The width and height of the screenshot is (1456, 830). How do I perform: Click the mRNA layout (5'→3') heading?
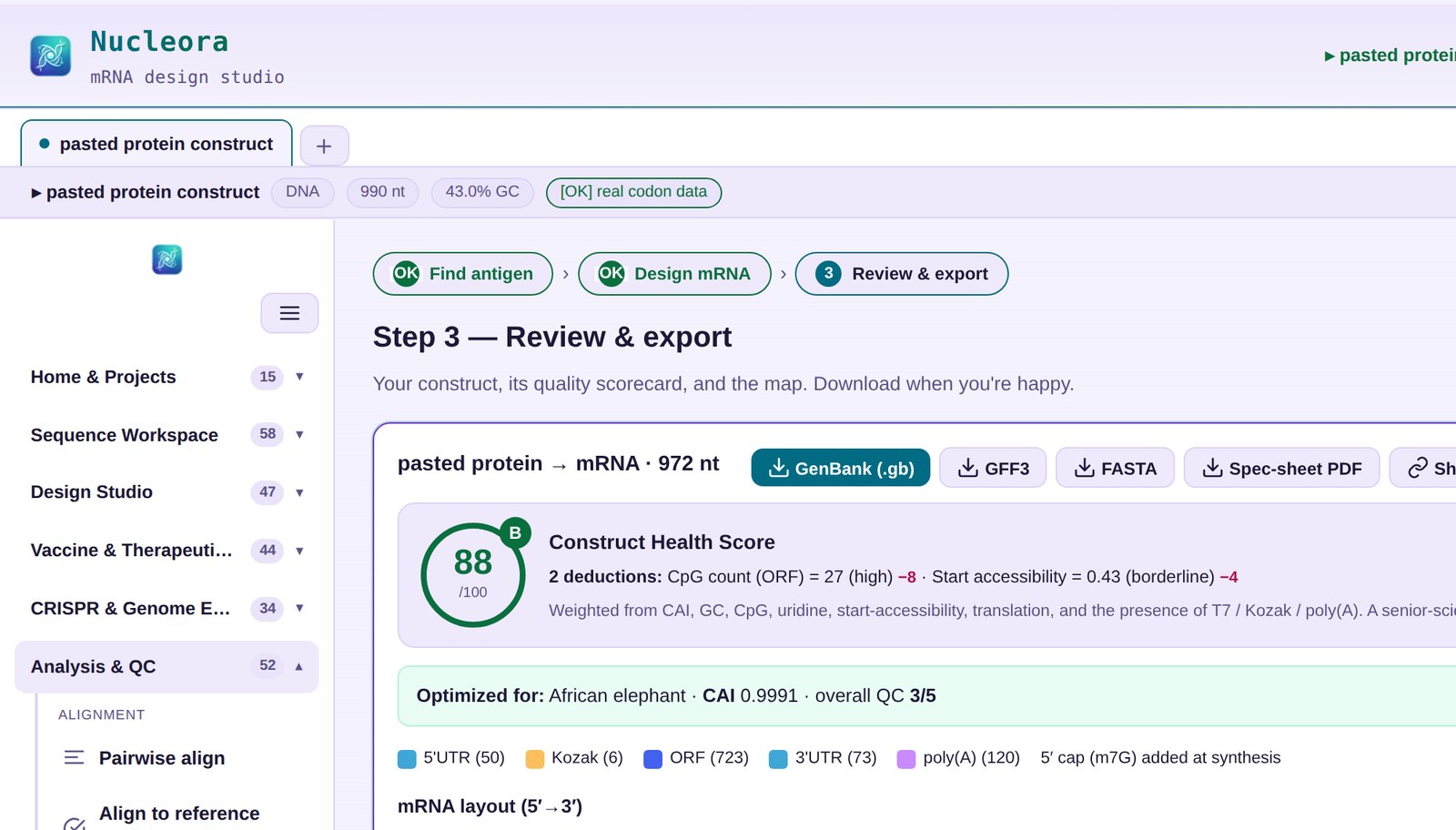[x=490, y=806]
